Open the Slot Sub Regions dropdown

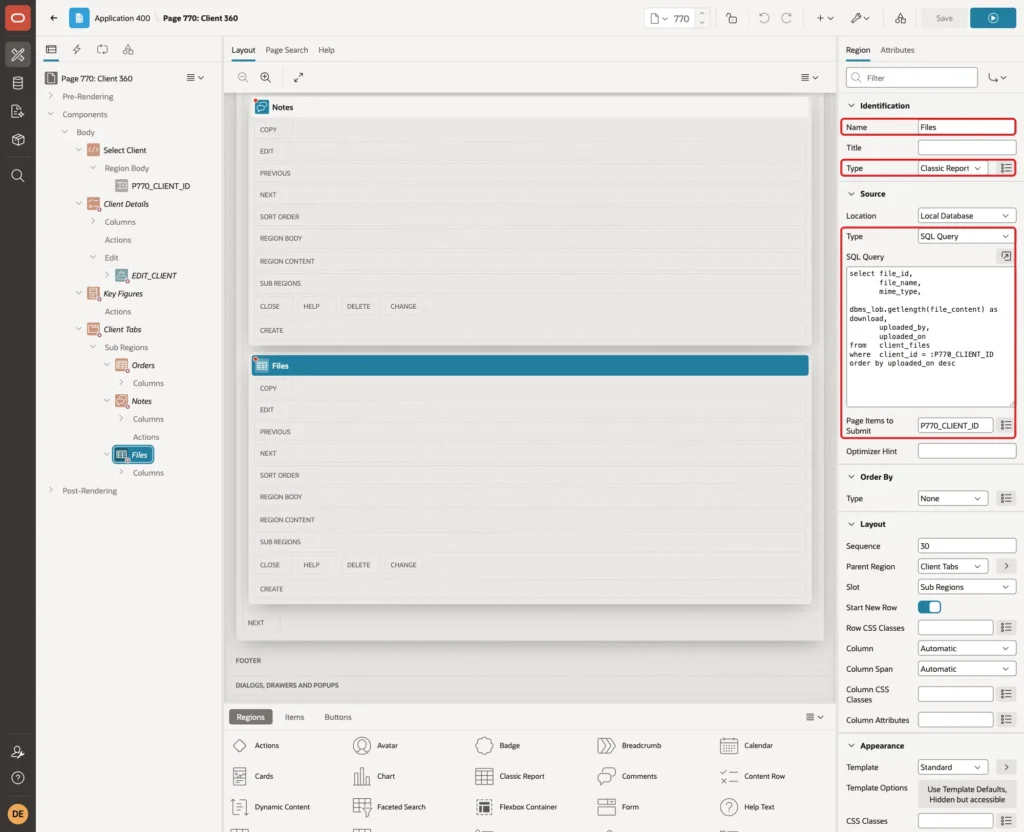[967, 587]
